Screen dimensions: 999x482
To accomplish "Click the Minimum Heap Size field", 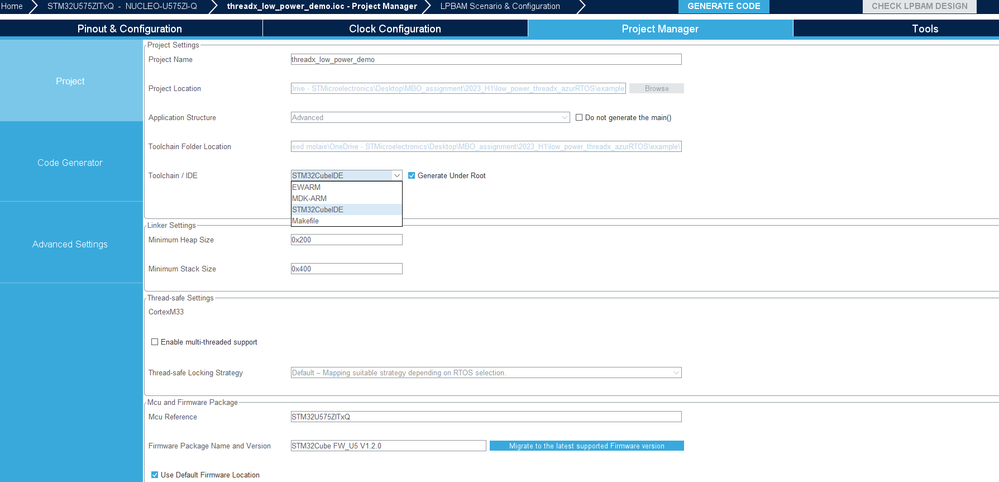I will (x=346, y=240).
